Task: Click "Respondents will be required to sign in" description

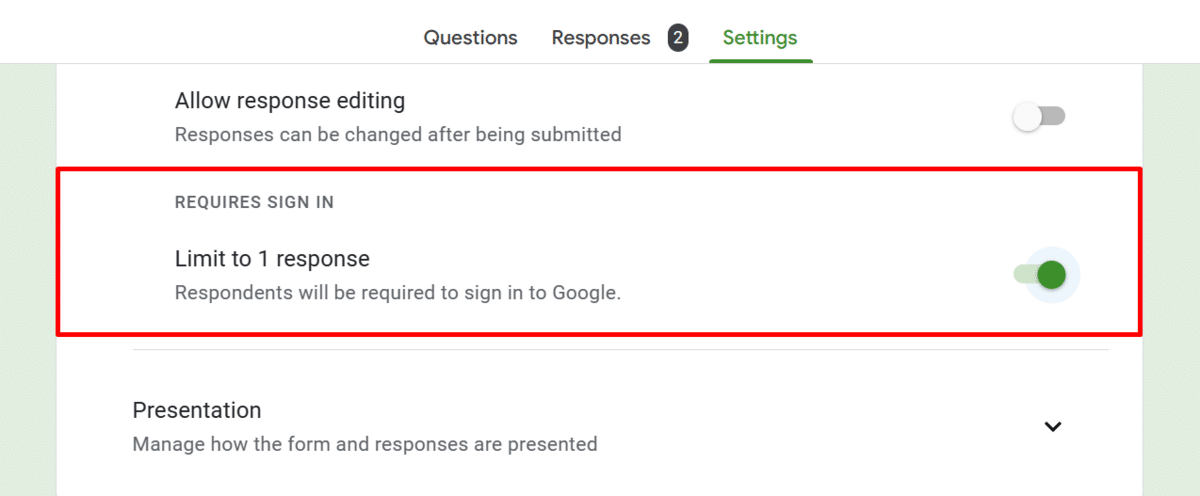Action: pos(398,293)
